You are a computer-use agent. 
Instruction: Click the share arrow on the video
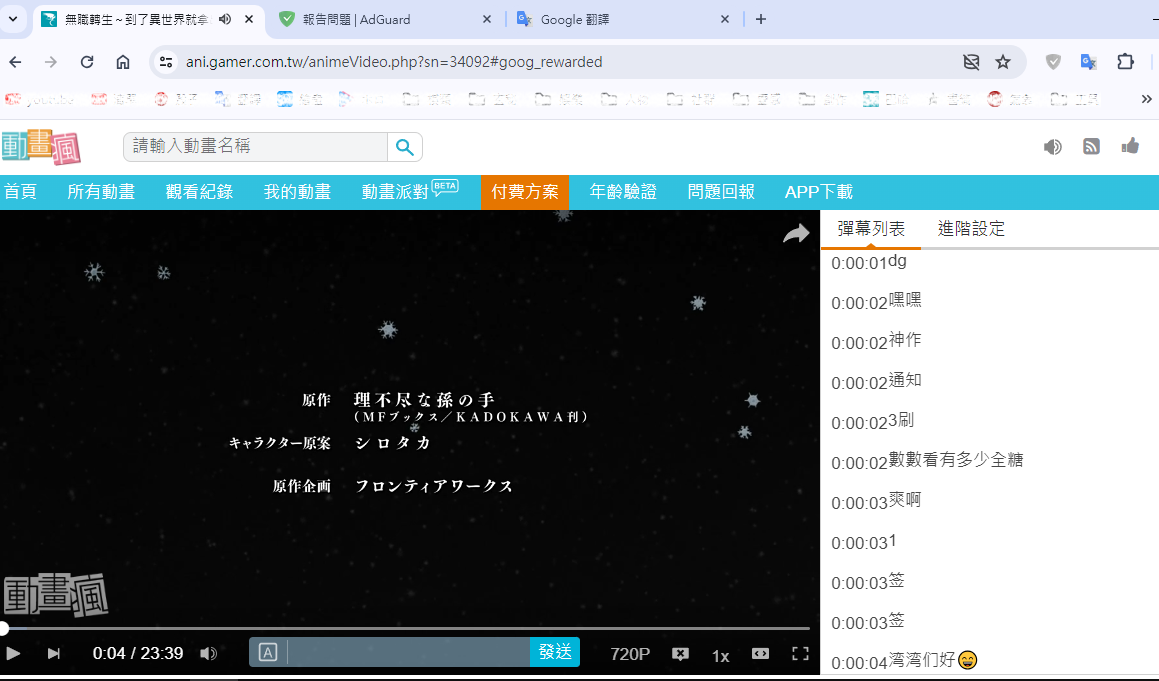click(x=796, y=232)
